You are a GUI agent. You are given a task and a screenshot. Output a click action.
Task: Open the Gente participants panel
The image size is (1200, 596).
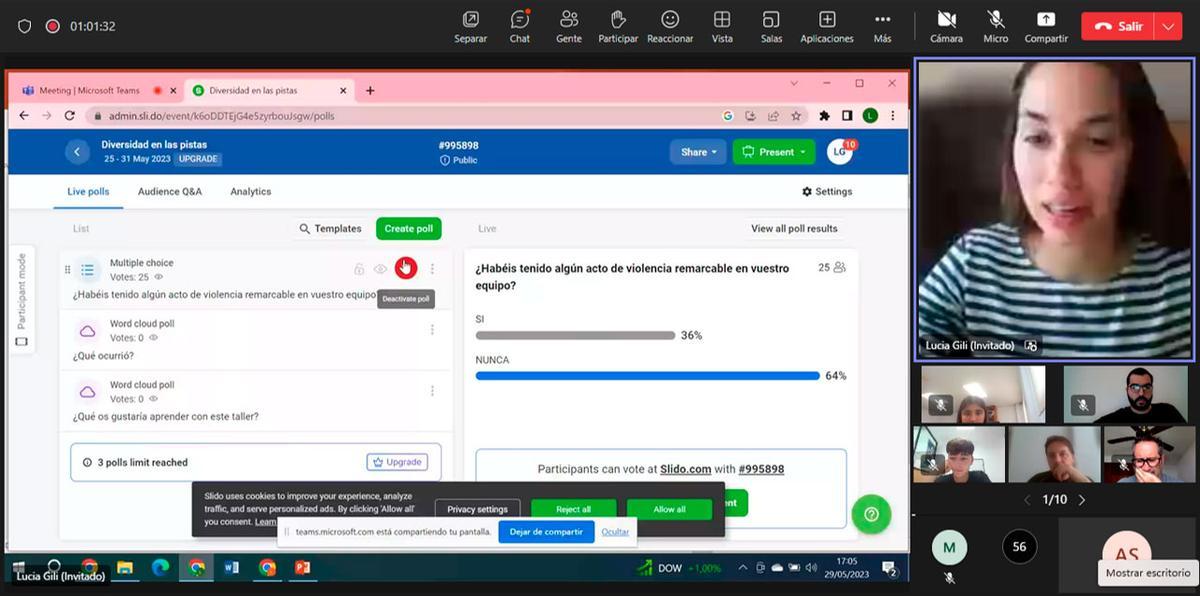(x=569, y=26)
